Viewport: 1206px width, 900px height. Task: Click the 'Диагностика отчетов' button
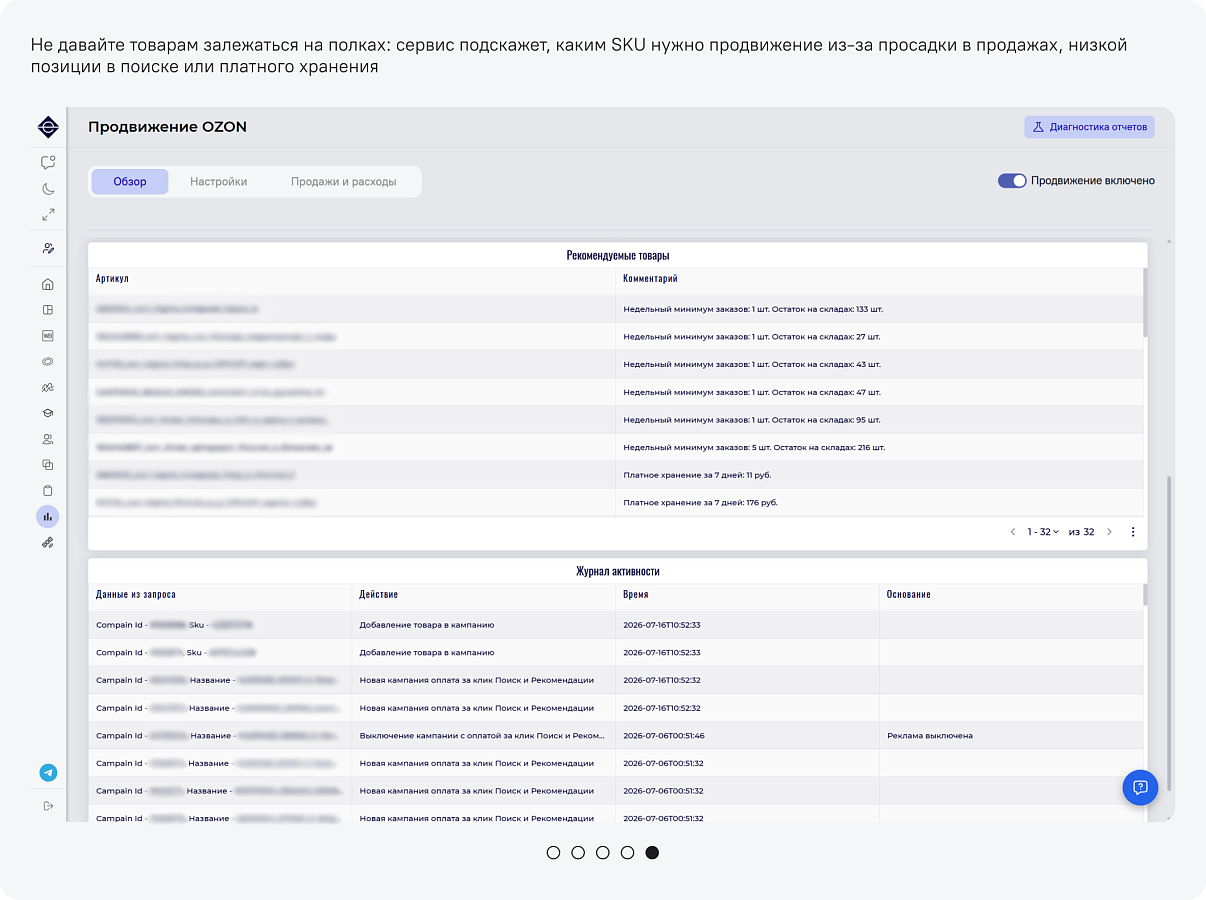1089,127
